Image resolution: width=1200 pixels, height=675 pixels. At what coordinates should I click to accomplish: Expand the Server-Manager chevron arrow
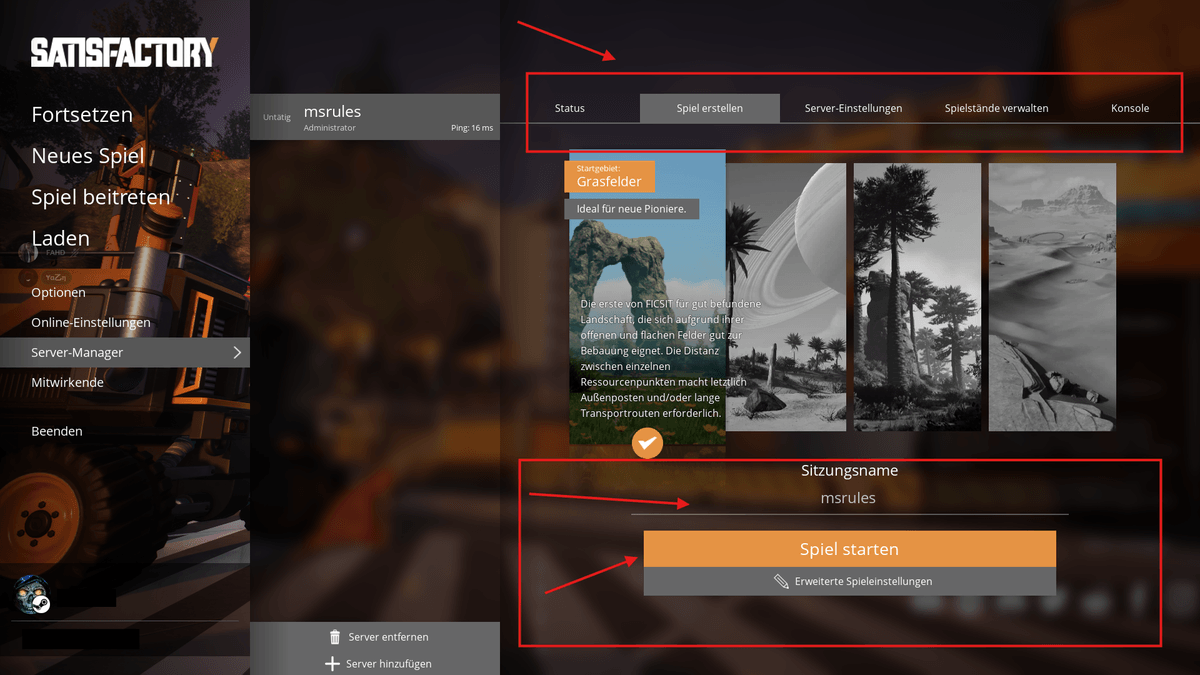[x=237, y=352]
